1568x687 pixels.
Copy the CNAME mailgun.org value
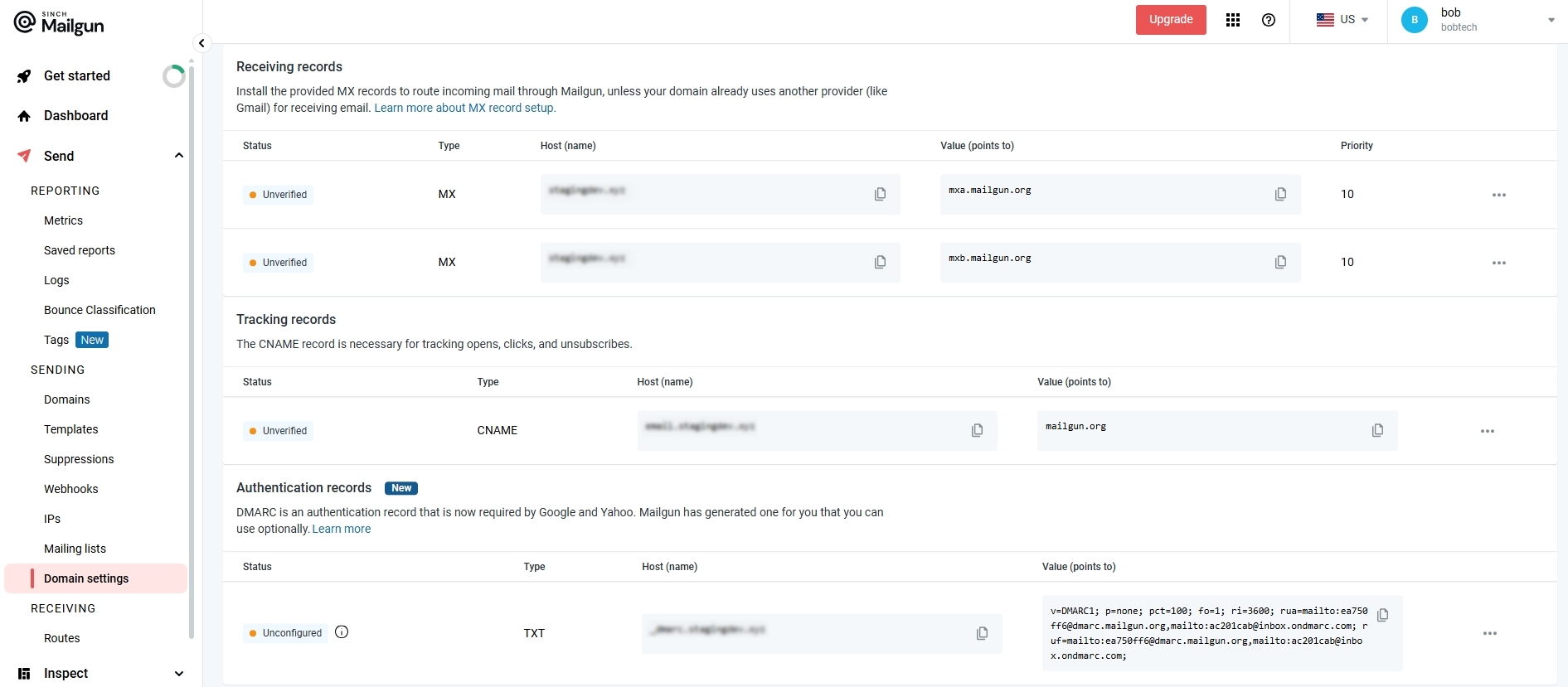pyautogui.click(x=1377, y=430)
